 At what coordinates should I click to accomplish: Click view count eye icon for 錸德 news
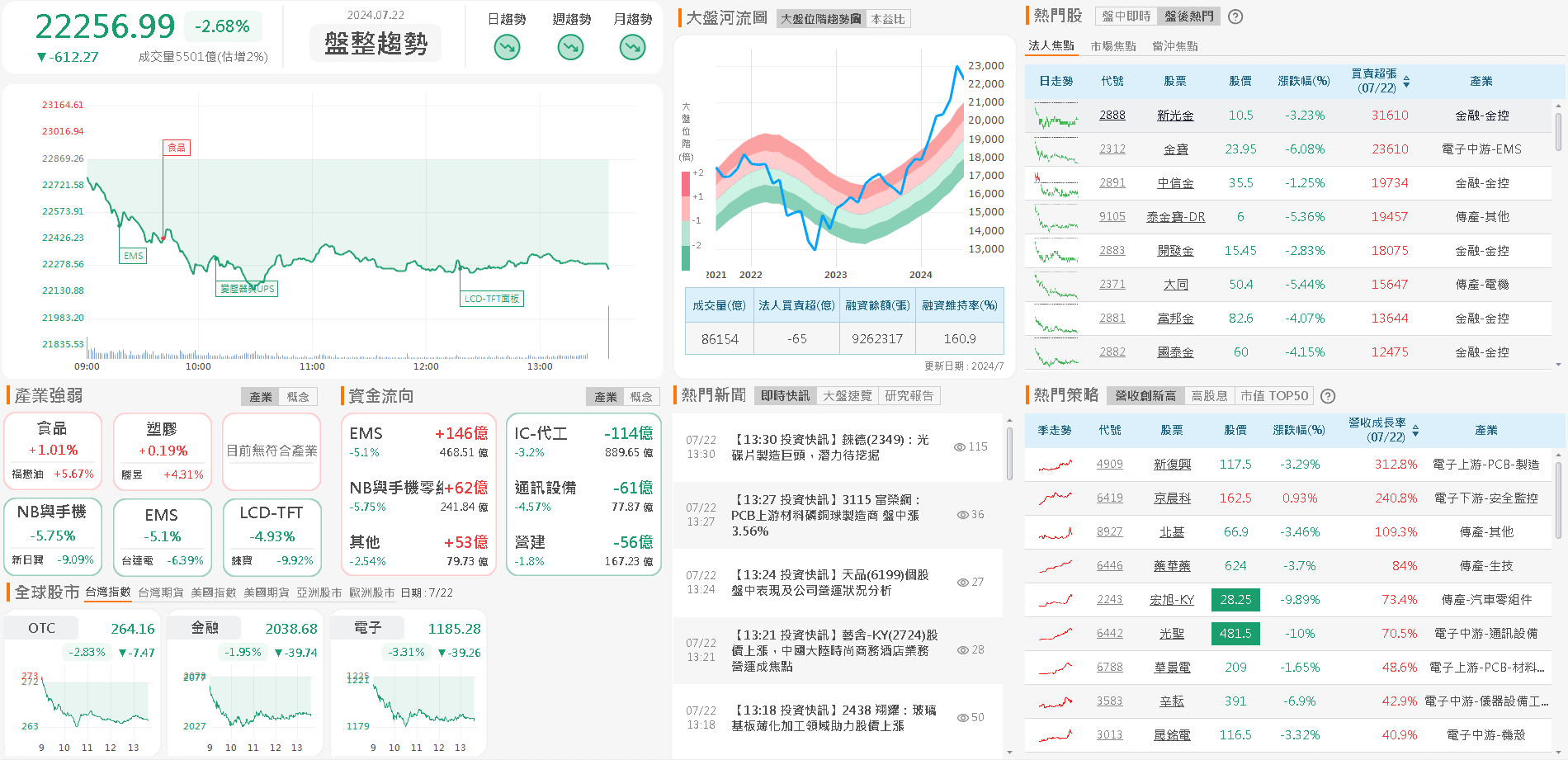click(x=960, y=446)
